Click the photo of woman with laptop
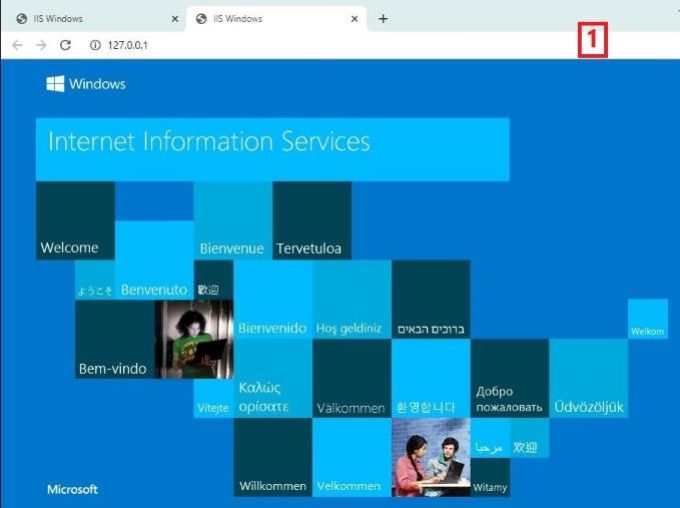This screenshot has width=680, height=508. pyautogui.click(x=194, y=339)
